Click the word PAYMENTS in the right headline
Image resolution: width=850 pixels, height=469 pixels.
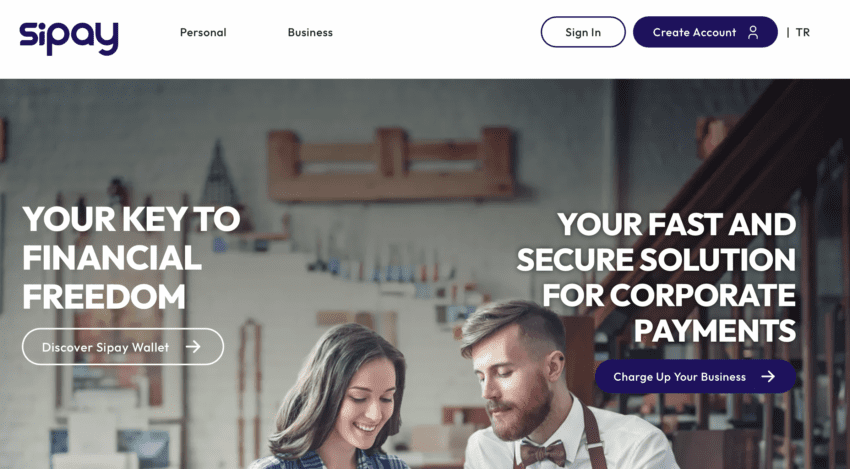pos(715,330)
